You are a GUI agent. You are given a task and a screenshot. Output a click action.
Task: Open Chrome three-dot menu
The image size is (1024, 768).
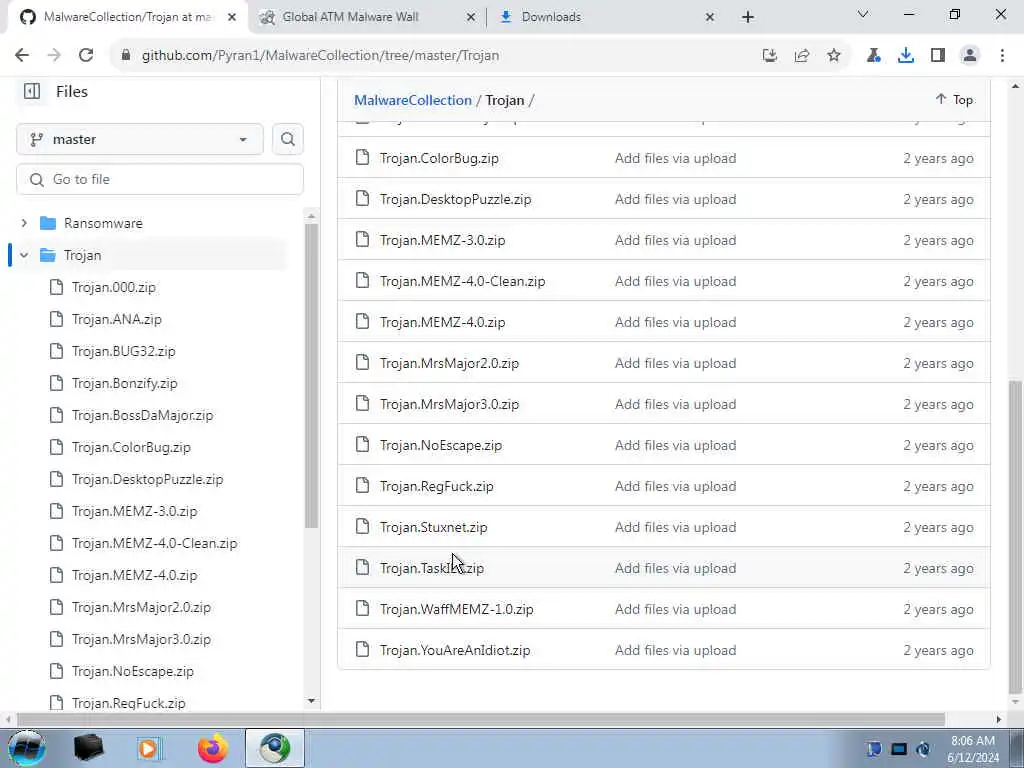(1002, 56)
